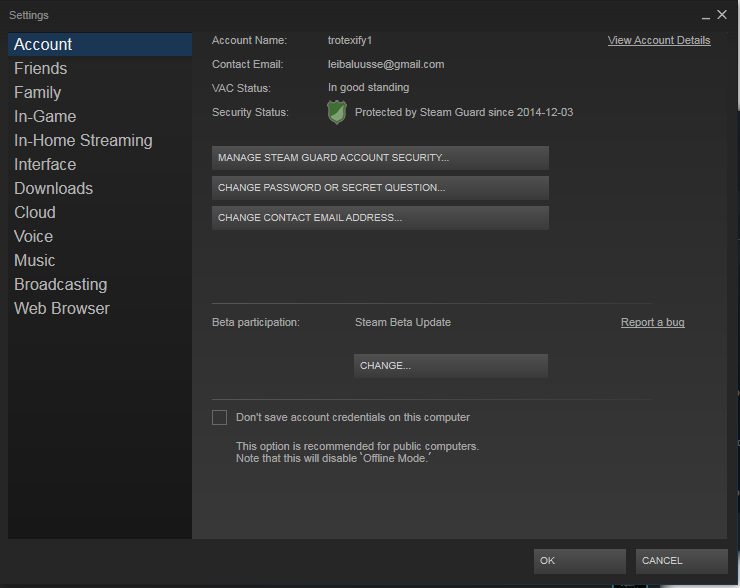The width and height of the screenshot is (740, 588).
Task: Dismiss the dialog with CANCEL
Action: pyautogui.click(x=681, y=561)
